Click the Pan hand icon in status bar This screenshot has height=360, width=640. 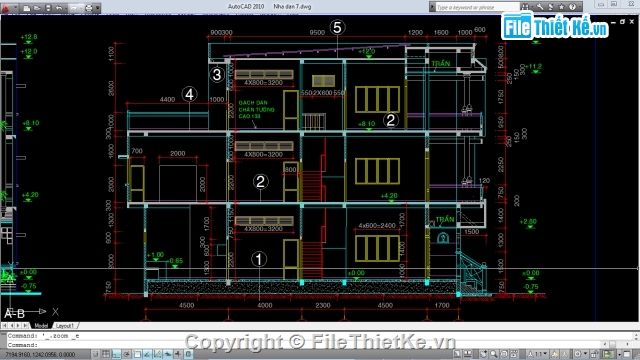tap(484, 354)
